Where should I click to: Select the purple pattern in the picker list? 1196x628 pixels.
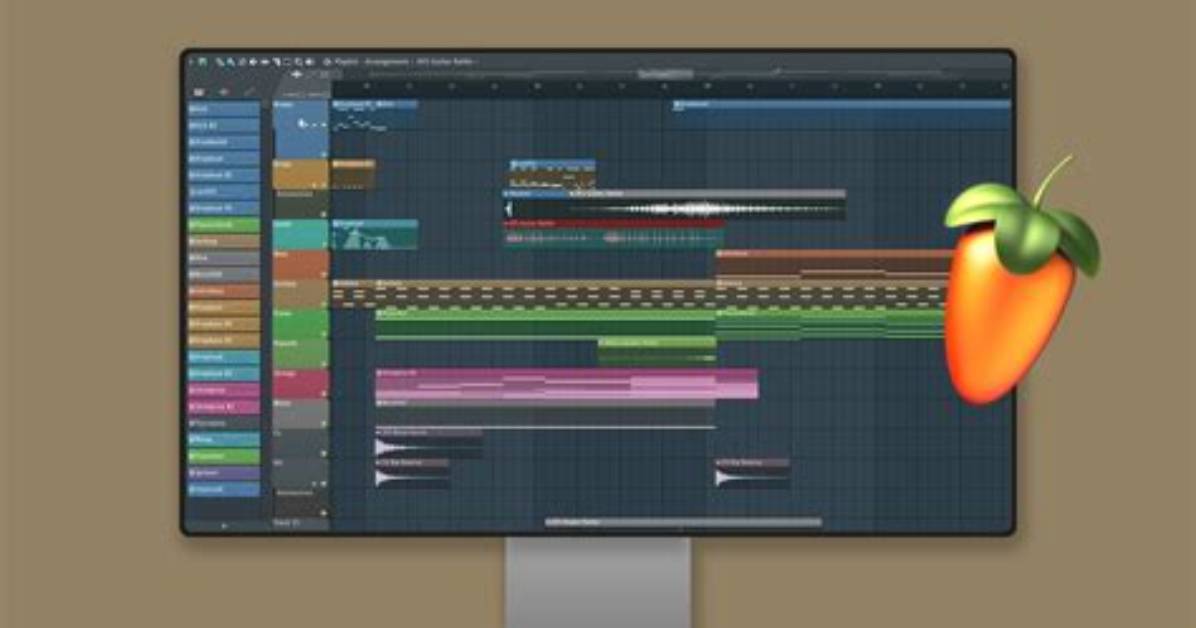point(224,473)
